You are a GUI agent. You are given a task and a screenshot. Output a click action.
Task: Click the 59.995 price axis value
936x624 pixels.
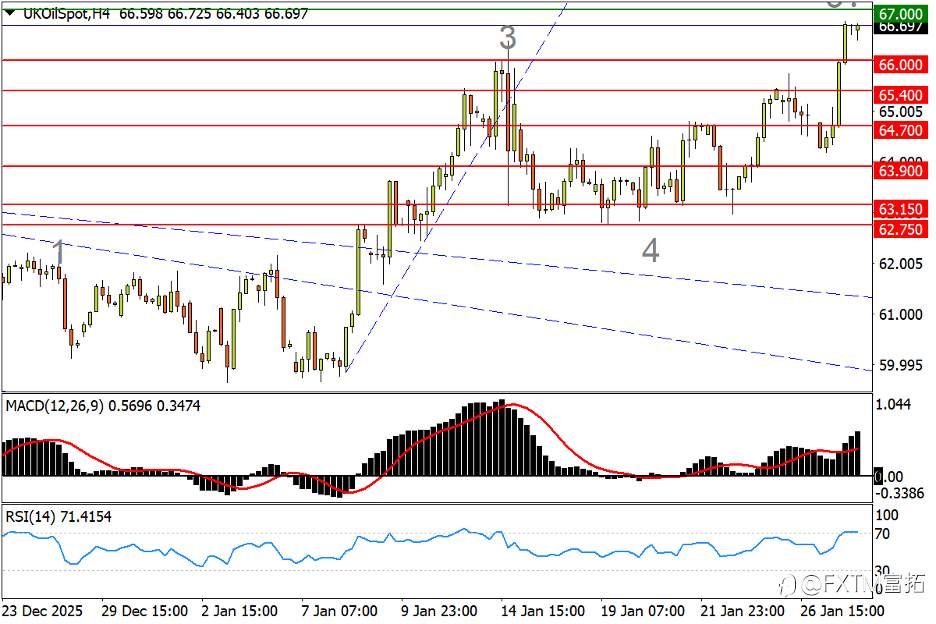click(901, 365)
